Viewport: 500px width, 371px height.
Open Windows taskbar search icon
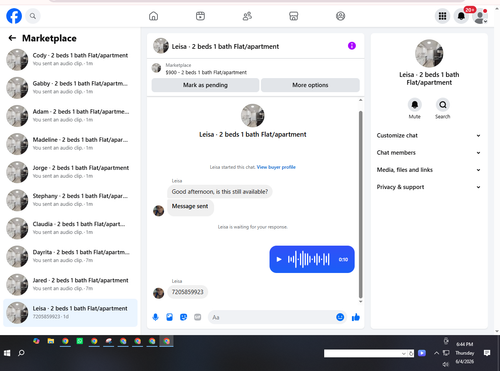(21, 353)
